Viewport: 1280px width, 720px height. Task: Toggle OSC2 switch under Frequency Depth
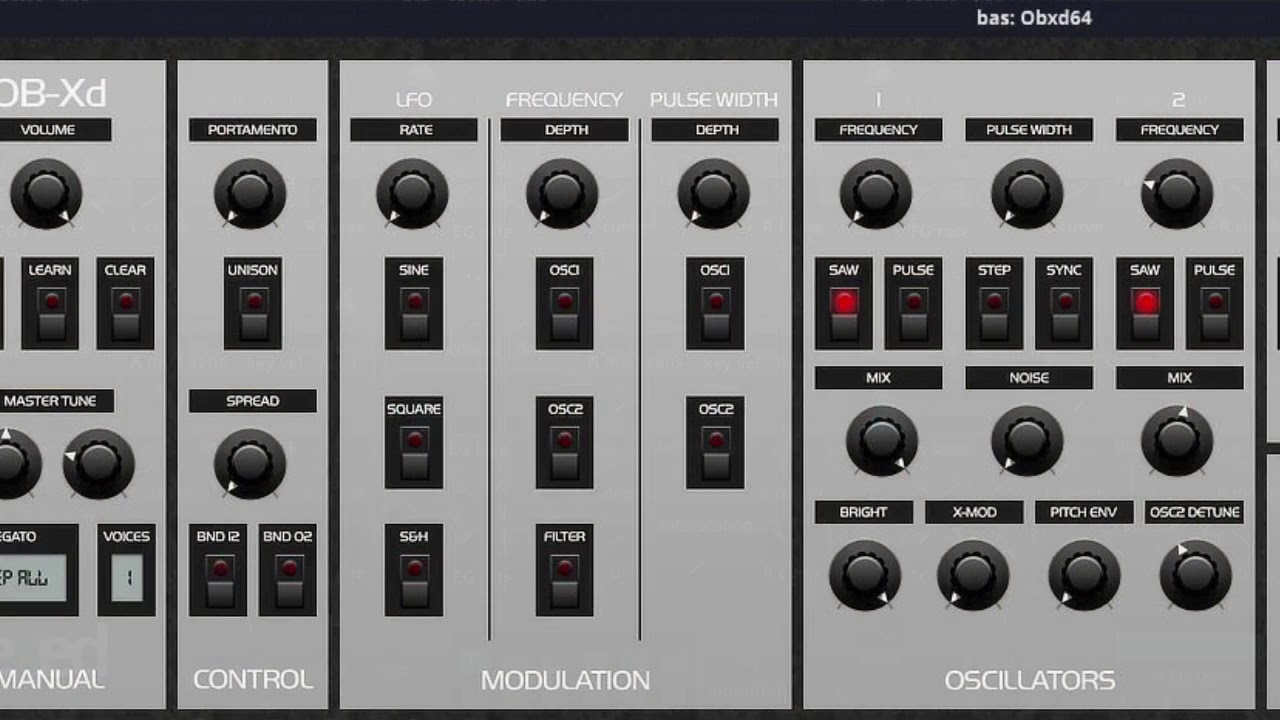(x=564, y=453)
